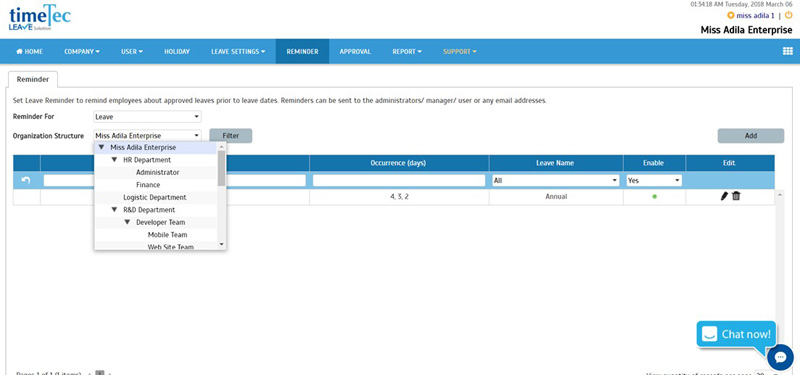This screenshot has width=800, height=375.
Task: Open the apps grid icon in navbar
Action: (787, 52)
